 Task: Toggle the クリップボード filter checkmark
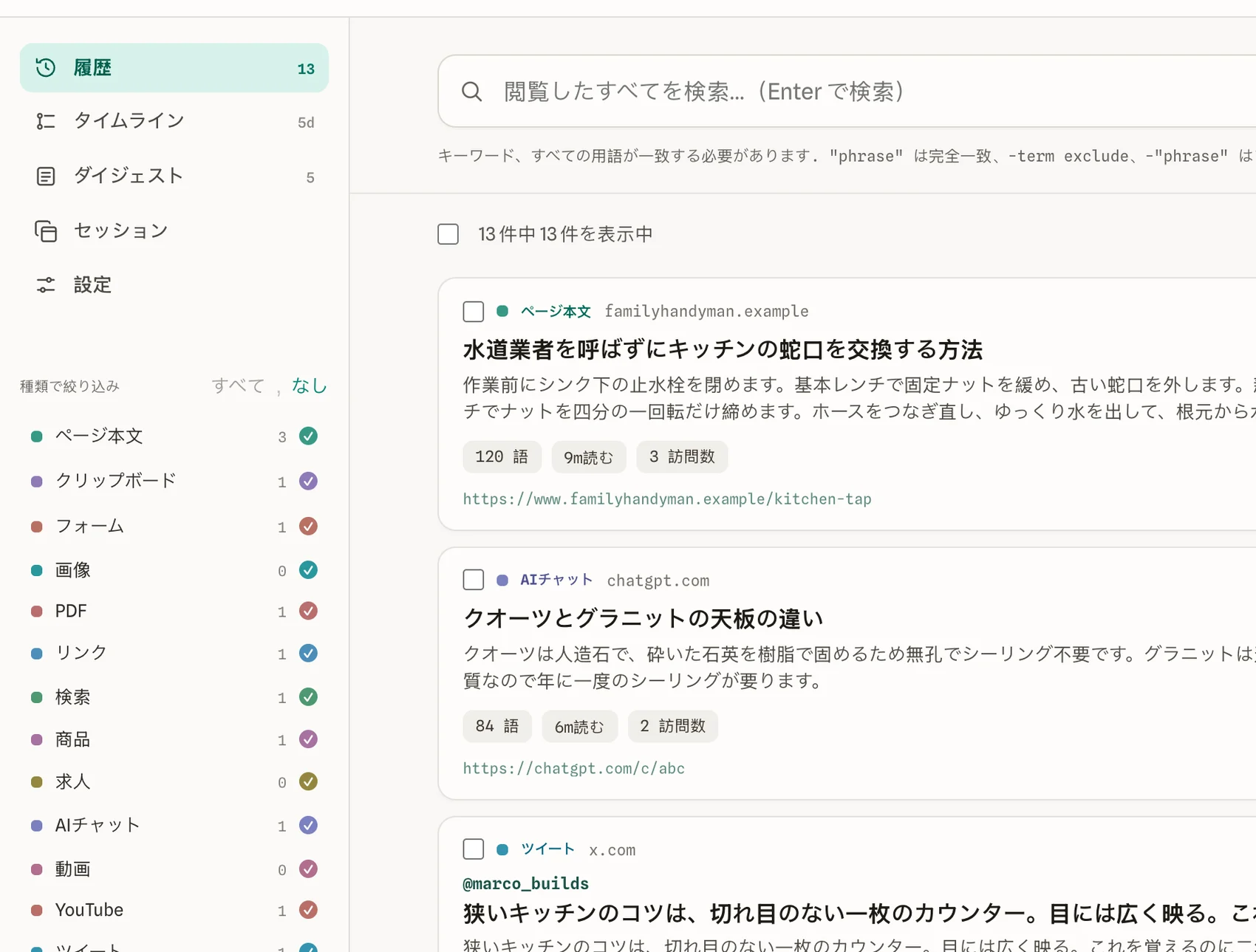pos(308,482)
